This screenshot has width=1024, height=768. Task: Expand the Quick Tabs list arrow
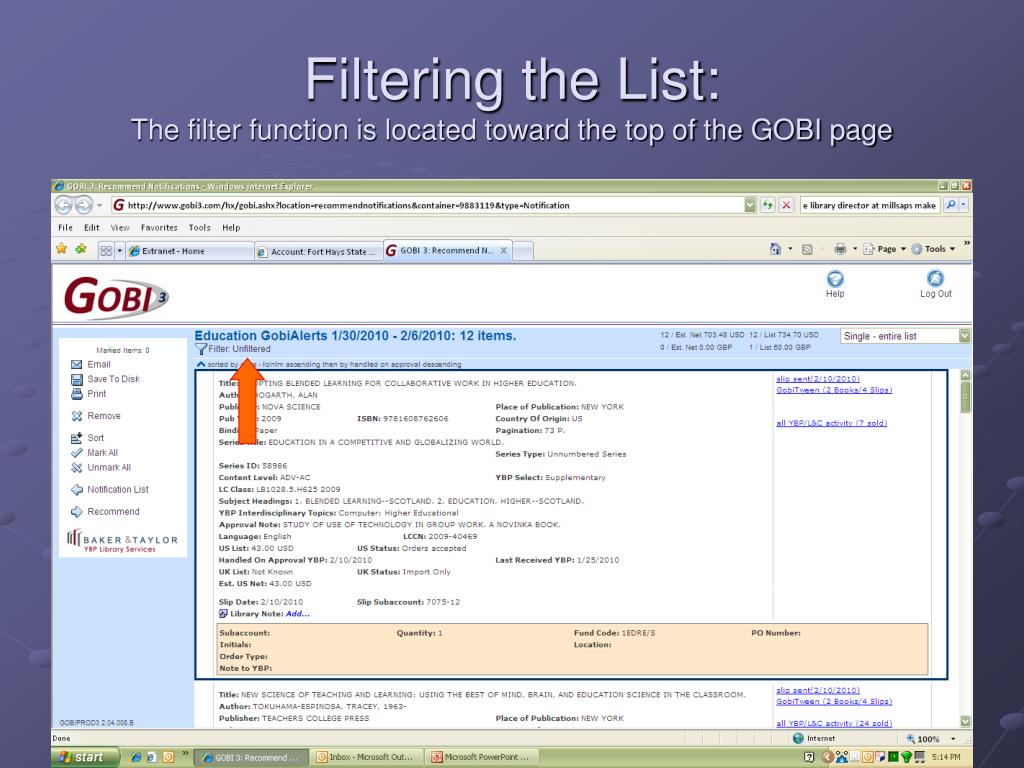[120, 251]
